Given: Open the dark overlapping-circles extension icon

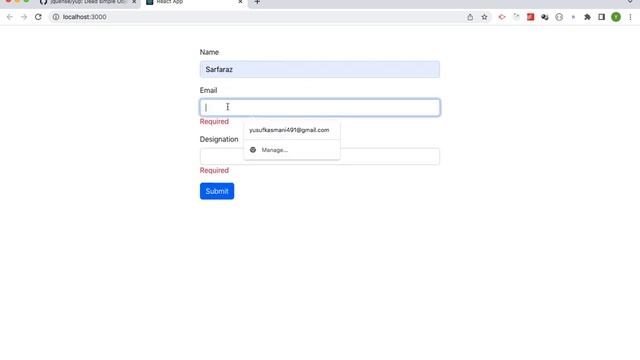Looking at the screenshot, I should [544, 17].
